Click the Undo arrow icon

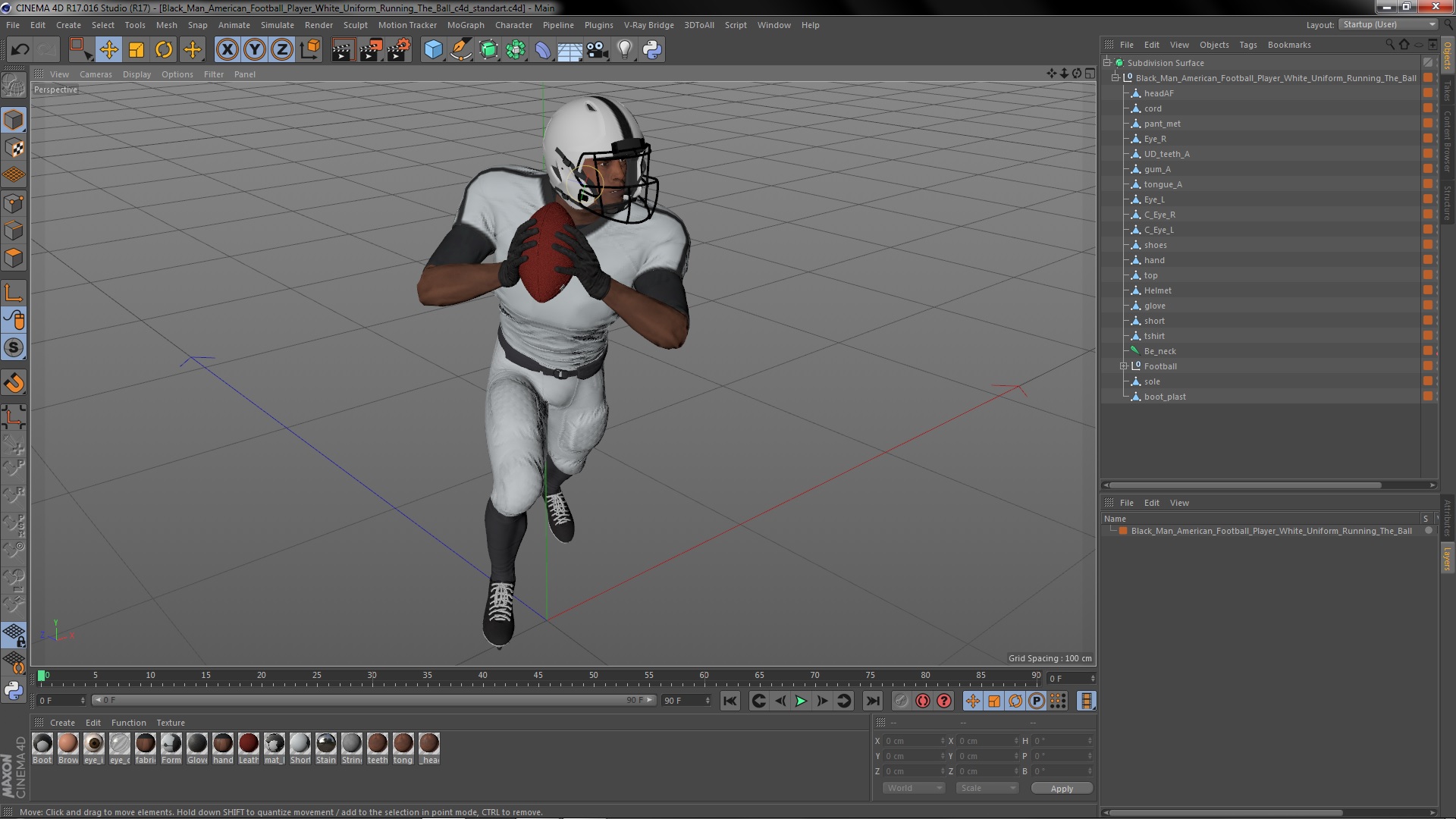pyautogui.click(x=20, y=50)
